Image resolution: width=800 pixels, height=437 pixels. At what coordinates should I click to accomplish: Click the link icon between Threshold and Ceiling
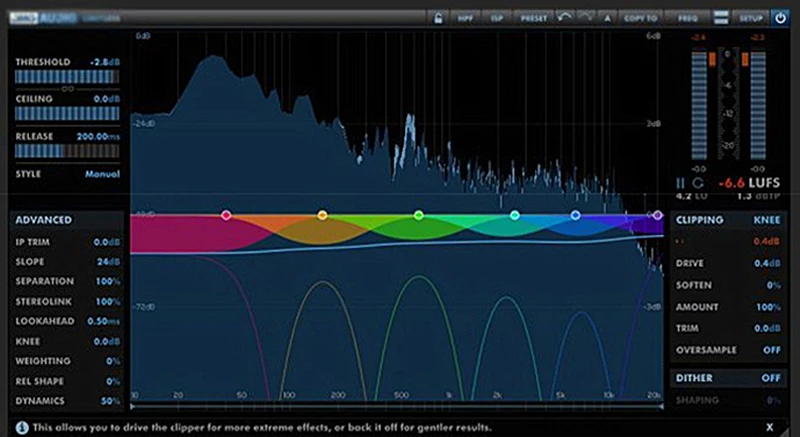[67, 89]
